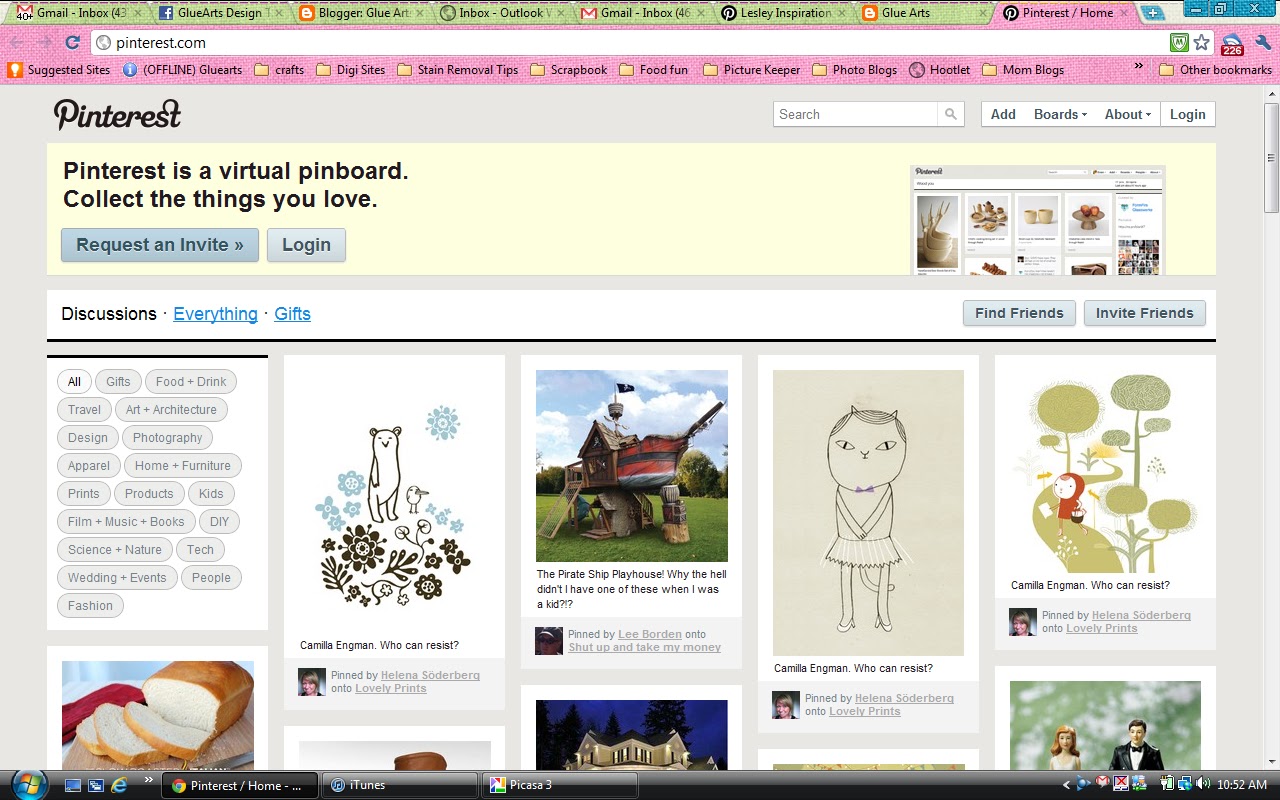This screenshot has height=800, width=1280.
Task: Click the page vertical scrollbar thumb
Action: pos(1271,156)
